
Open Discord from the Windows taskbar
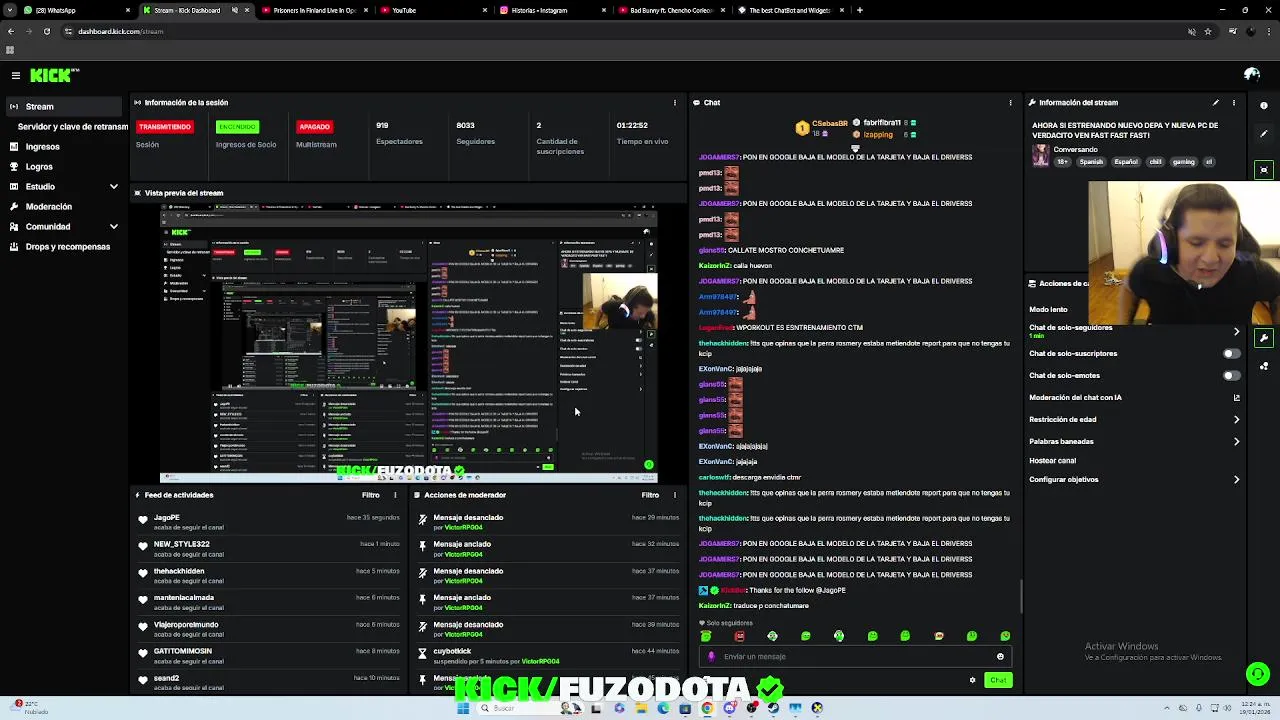click(x=729, y=708)
